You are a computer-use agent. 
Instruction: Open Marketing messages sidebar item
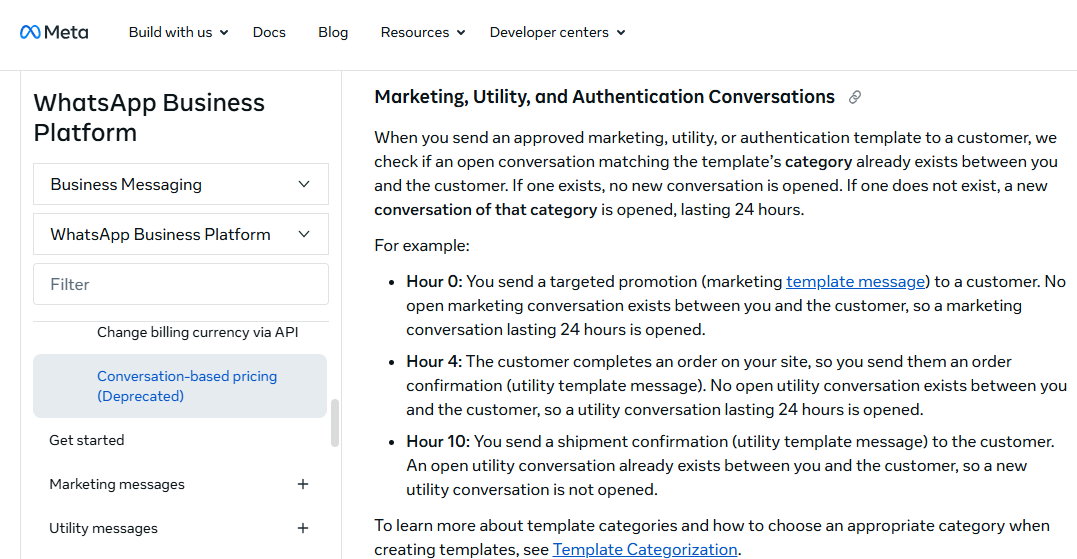point(117,484)
